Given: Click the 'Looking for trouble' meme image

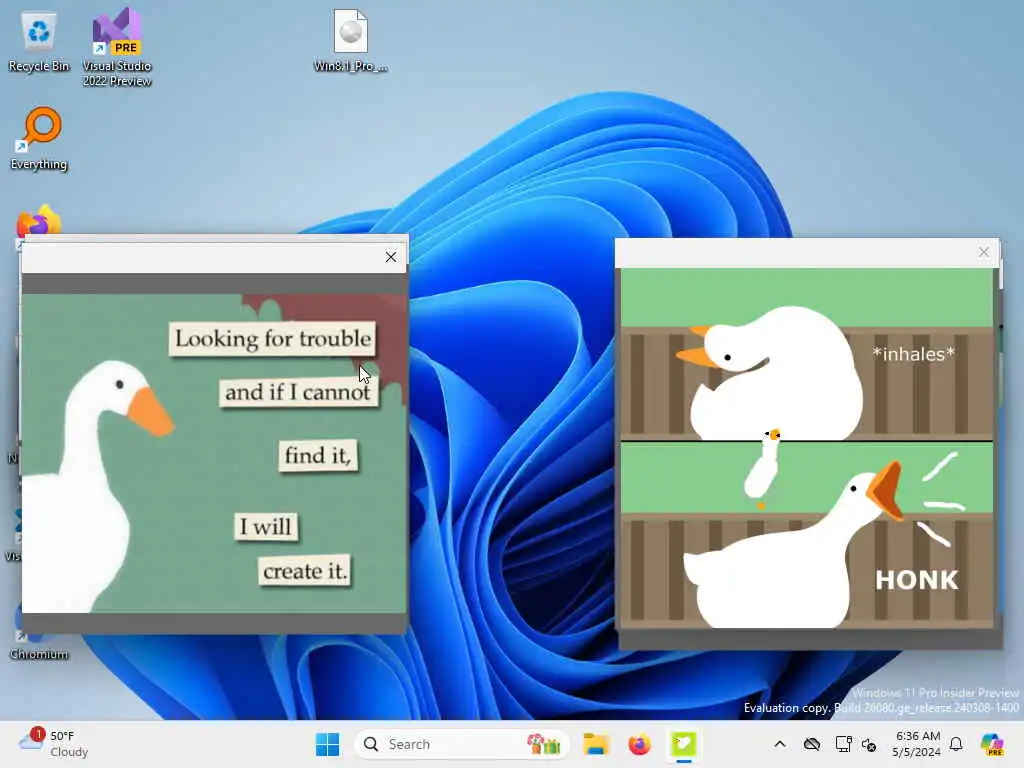Looking at the screenshot, I should (214, 453).
